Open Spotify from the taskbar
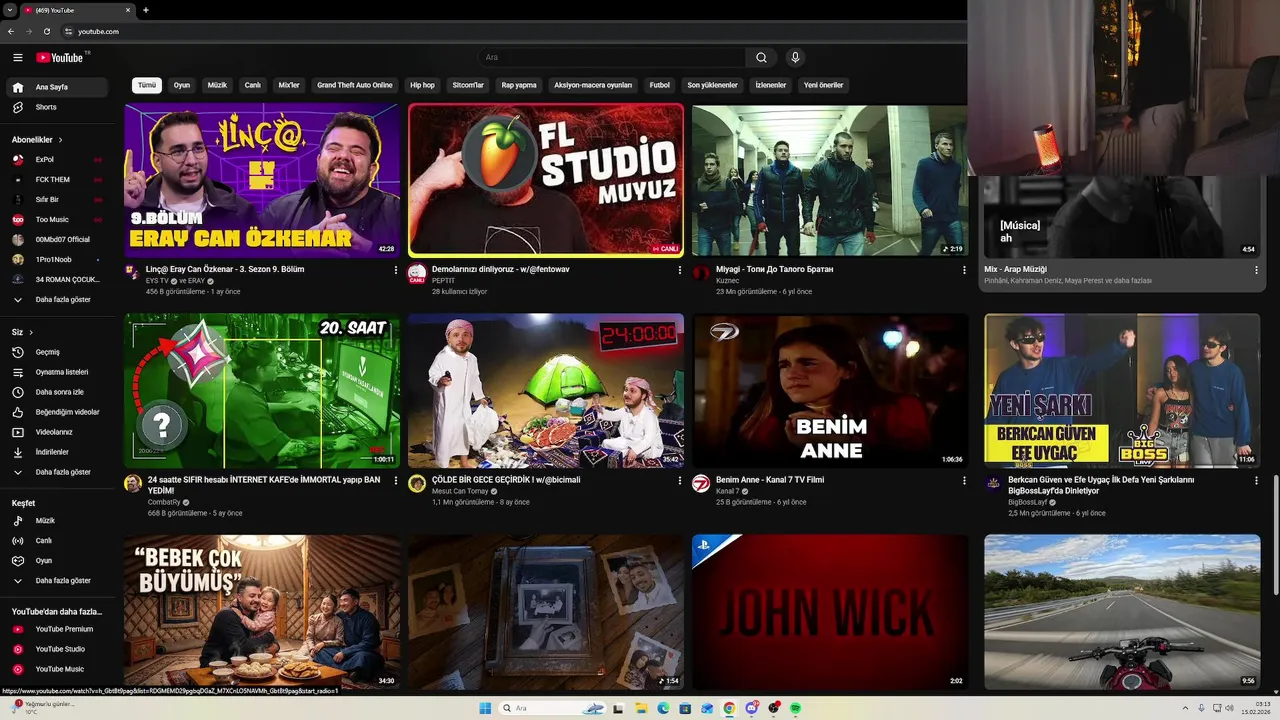 [796, 708]
